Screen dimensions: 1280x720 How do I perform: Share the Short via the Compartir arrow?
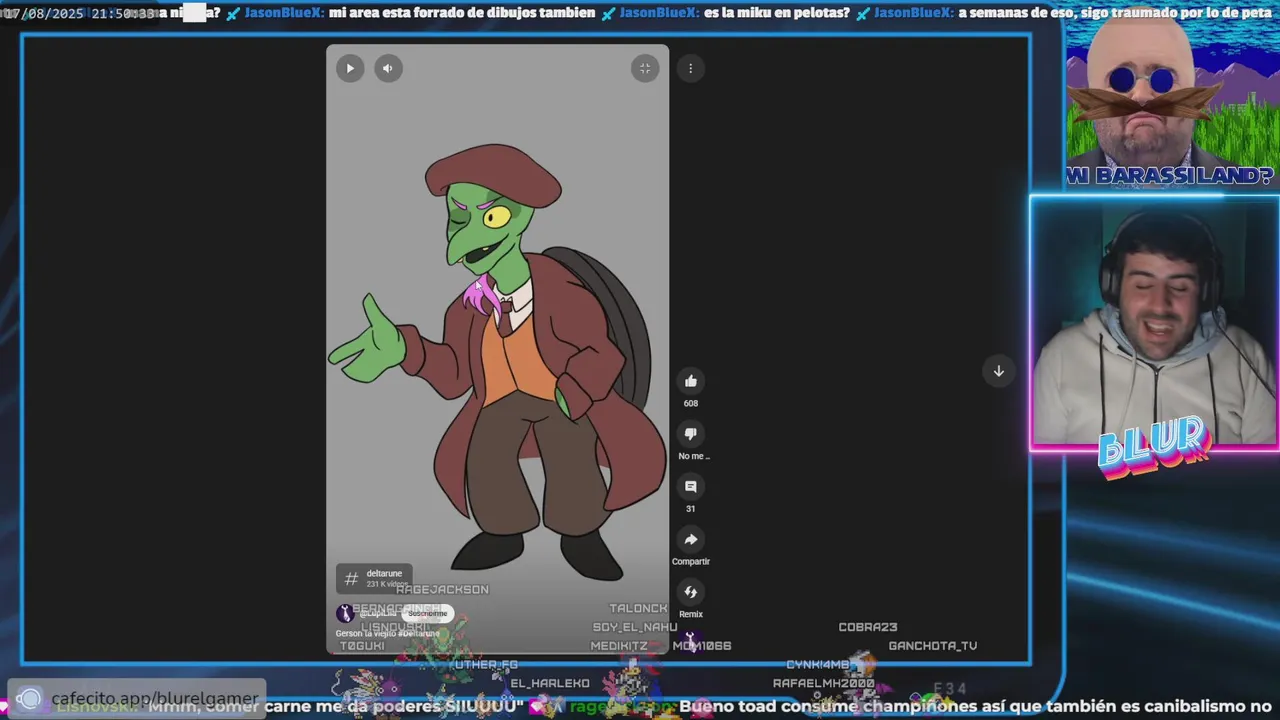click(691, 540)
